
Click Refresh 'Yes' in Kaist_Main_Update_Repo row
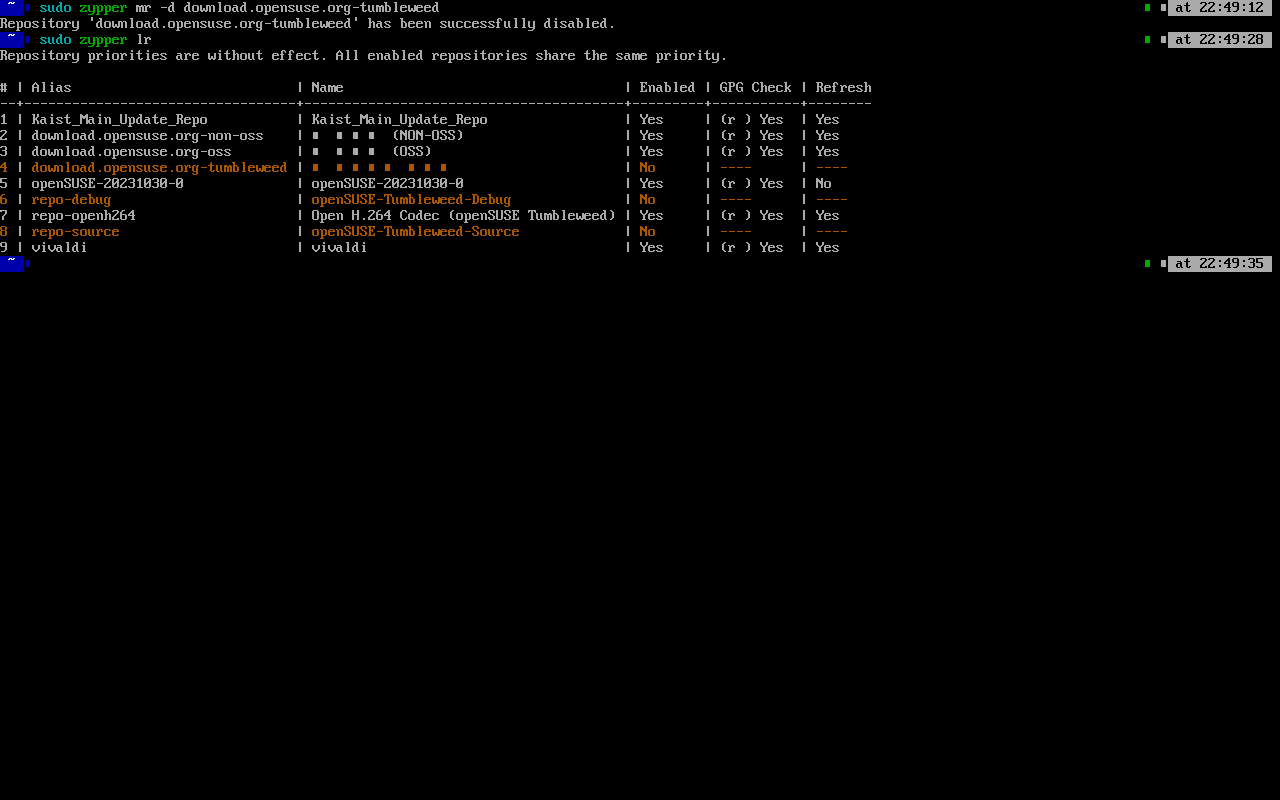(x=828, y=120)
